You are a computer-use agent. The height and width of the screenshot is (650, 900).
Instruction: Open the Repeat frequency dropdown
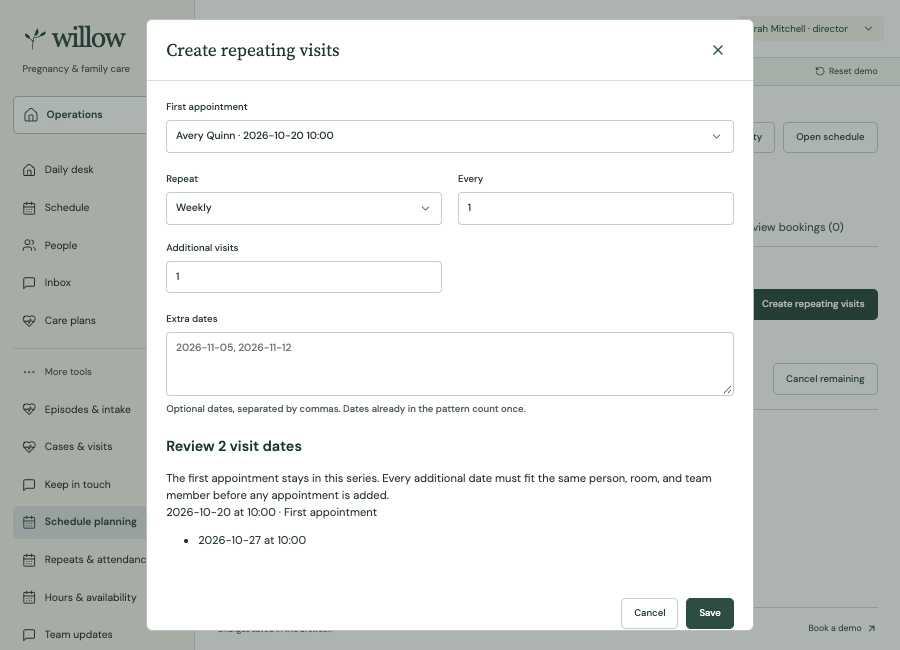pos(304,208)
